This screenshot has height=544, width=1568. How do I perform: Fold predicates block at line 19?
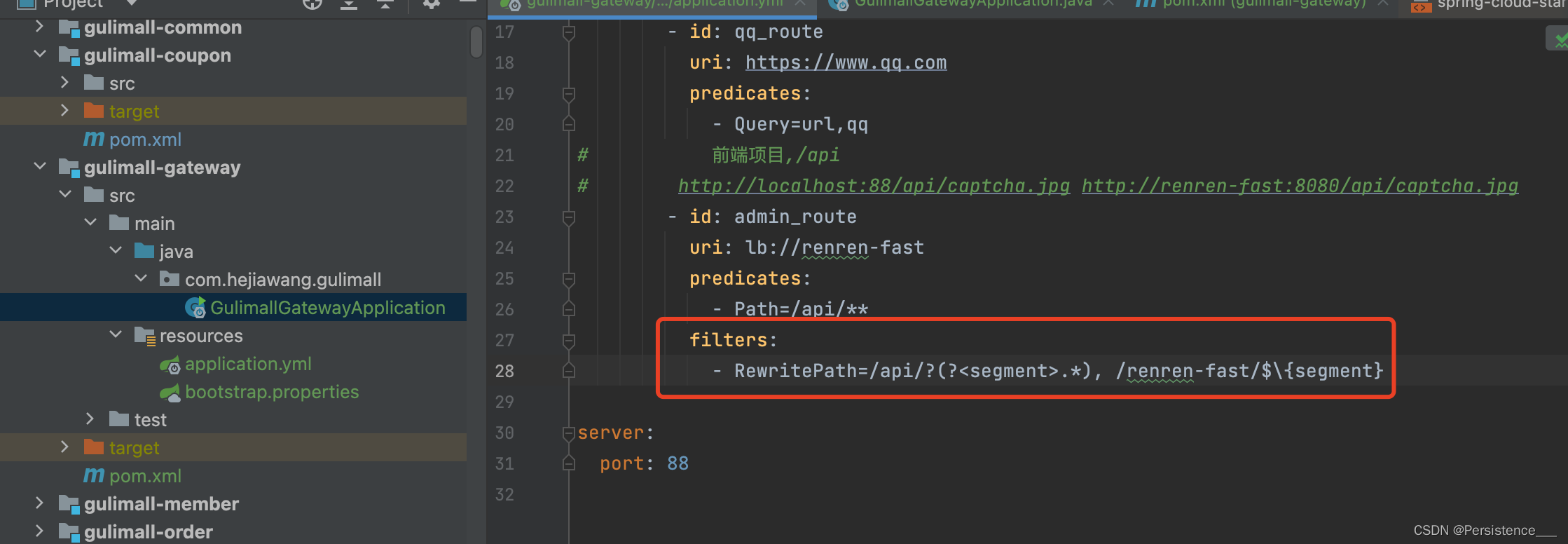[x=569, y=94]
